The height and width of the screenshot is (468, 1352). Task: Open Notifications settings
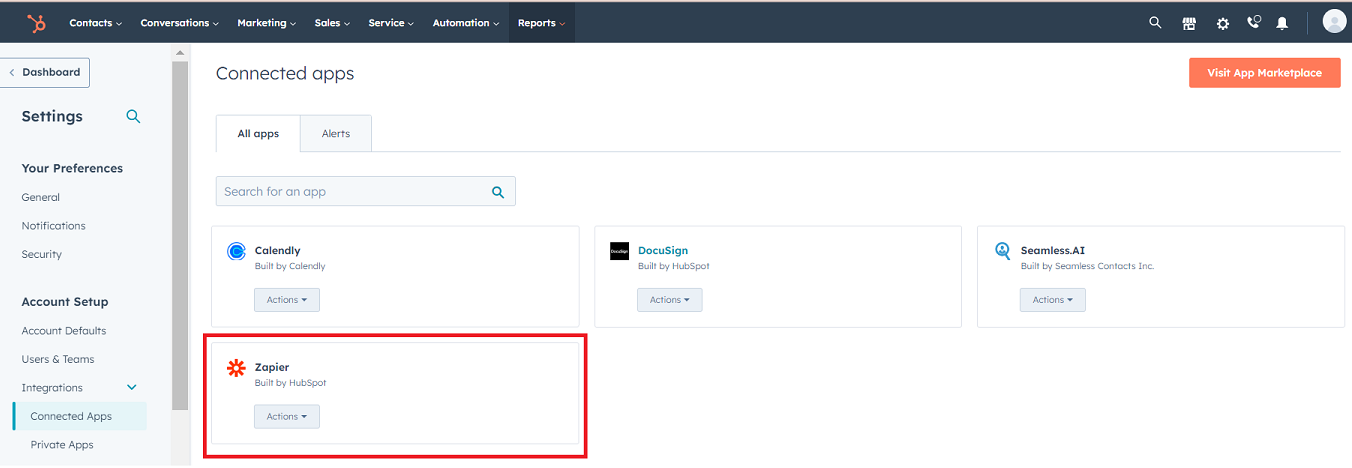pyautogui.click(x=54, y=226)
